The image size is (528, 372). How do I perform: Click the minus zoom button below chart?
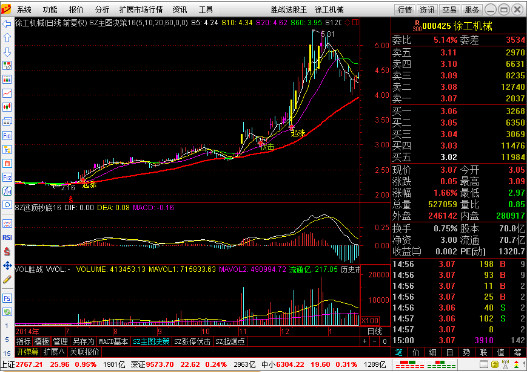pos(375,342)
